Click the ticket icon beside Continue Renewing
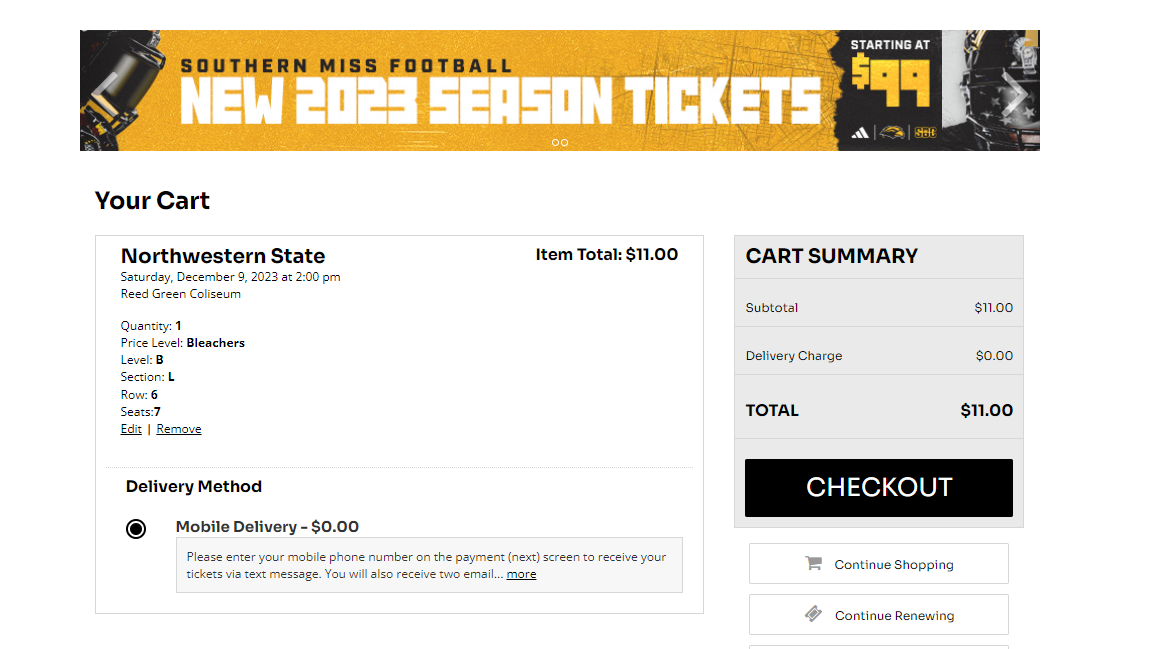 (x=813, y=615)
